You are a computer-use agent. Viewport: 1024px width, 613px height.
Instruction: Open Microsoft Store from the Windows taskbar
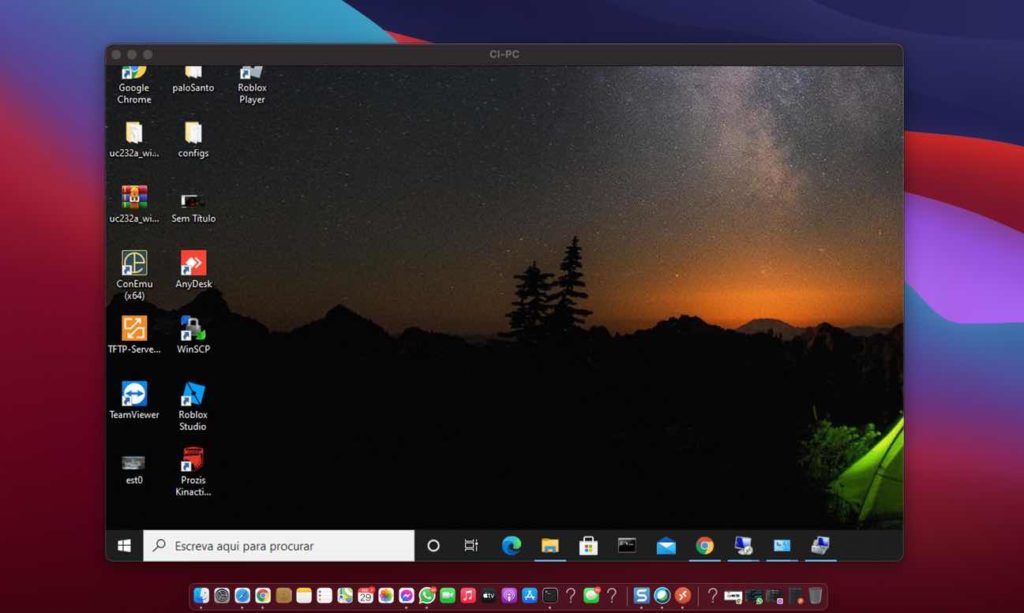[x=588, y=545]
